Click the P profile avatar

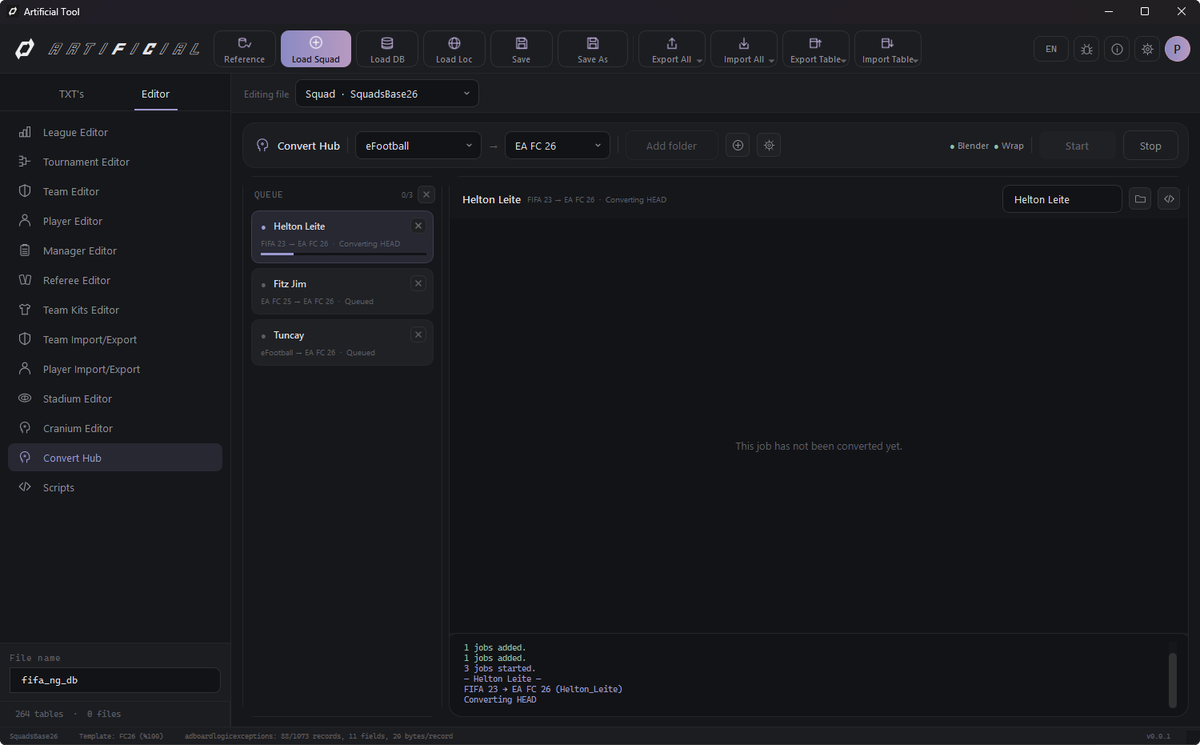point(1177,49)
